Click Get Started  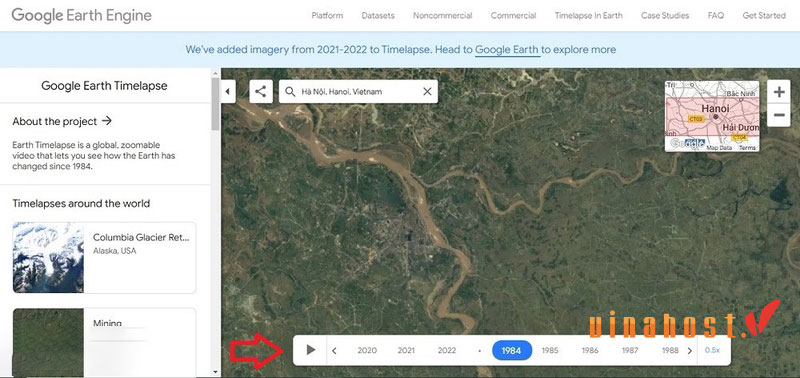[x=764, y=15]
